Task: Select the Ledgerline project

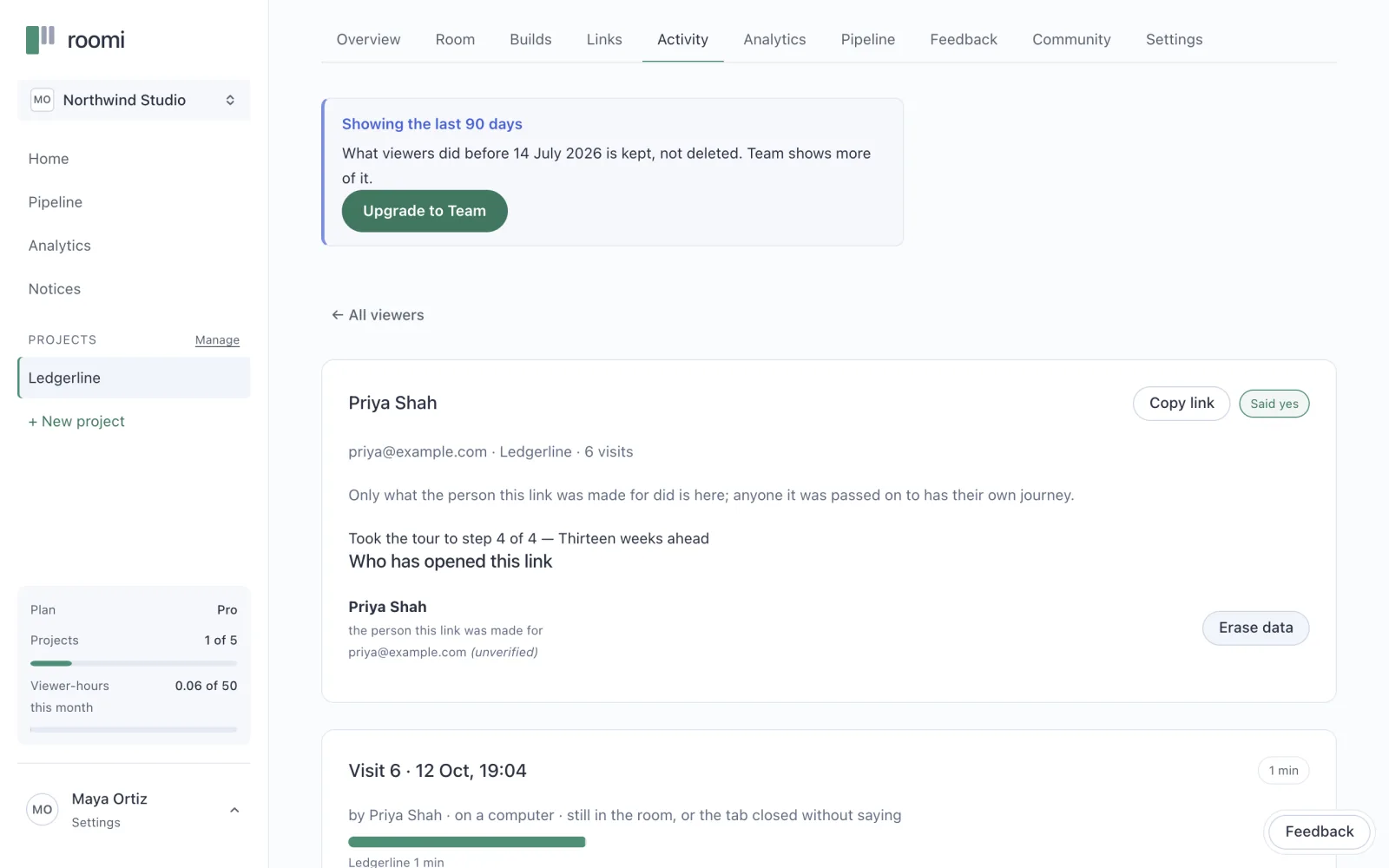Action: 134,378
